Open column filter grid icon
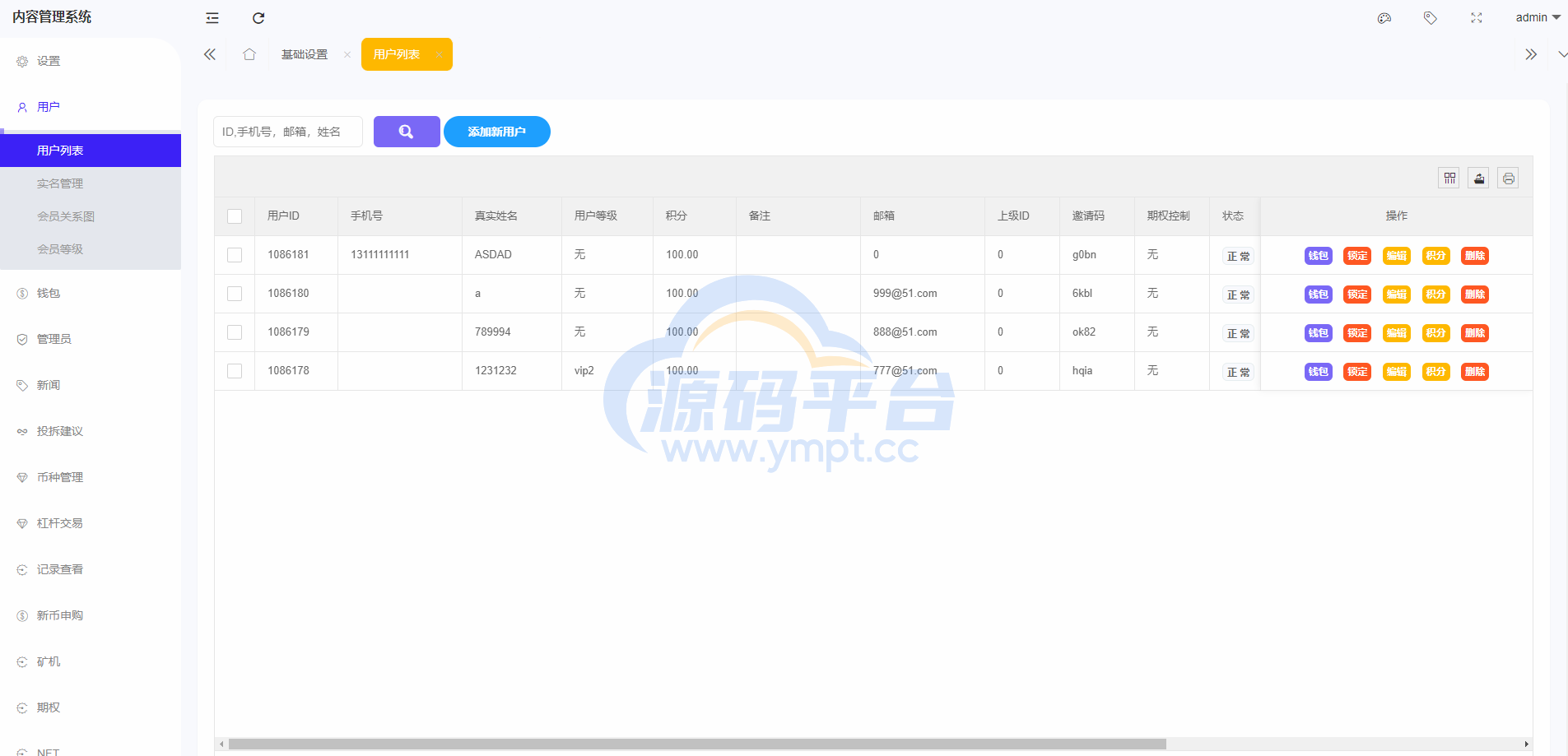Viewport: 1568px width, 756px height. coord(1449,178)
